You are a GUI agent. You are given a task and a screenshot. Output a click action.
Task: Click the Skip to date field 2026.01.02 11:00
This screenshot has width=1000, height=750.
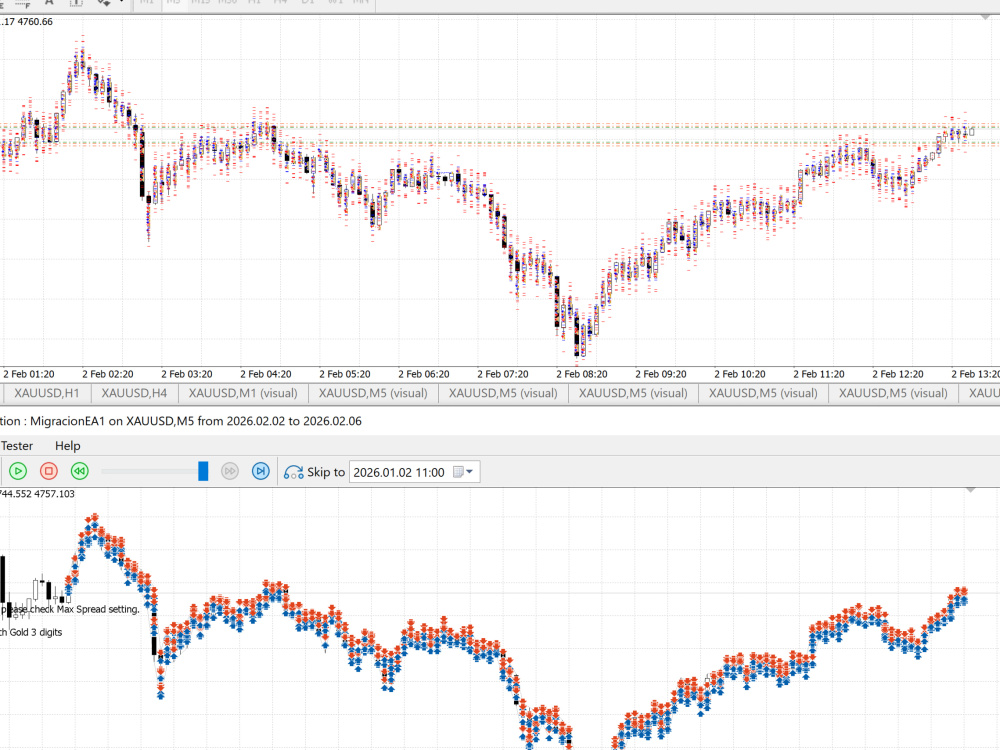tap(399, 473)
